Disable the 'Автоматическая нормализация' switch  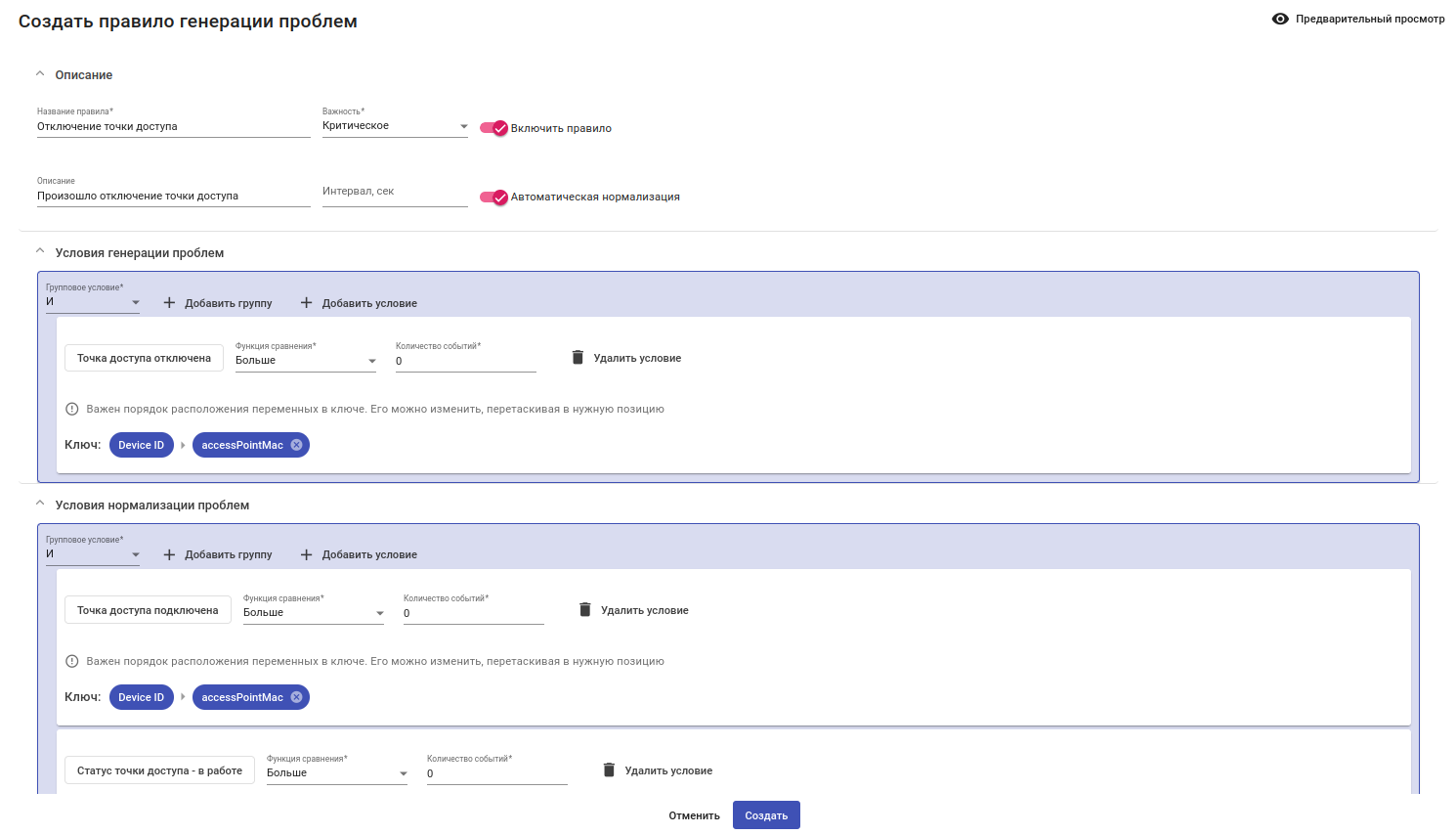point(494,197)
